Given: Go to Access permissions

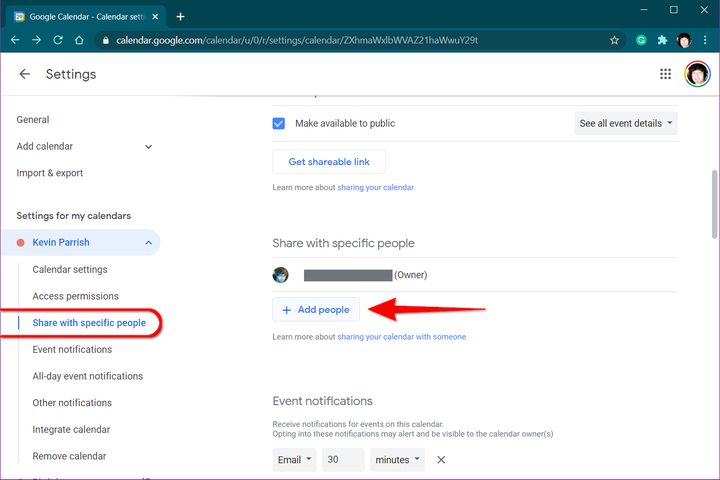Looking at the screenshot, I should tap(75, 296).
